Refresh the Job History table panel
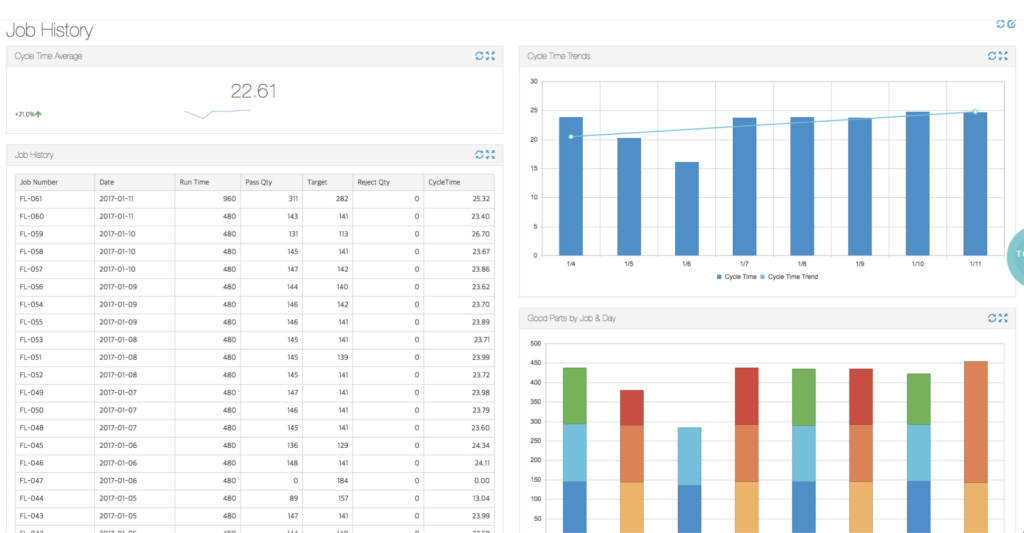 pyautogui.click(x=479, y=155)
